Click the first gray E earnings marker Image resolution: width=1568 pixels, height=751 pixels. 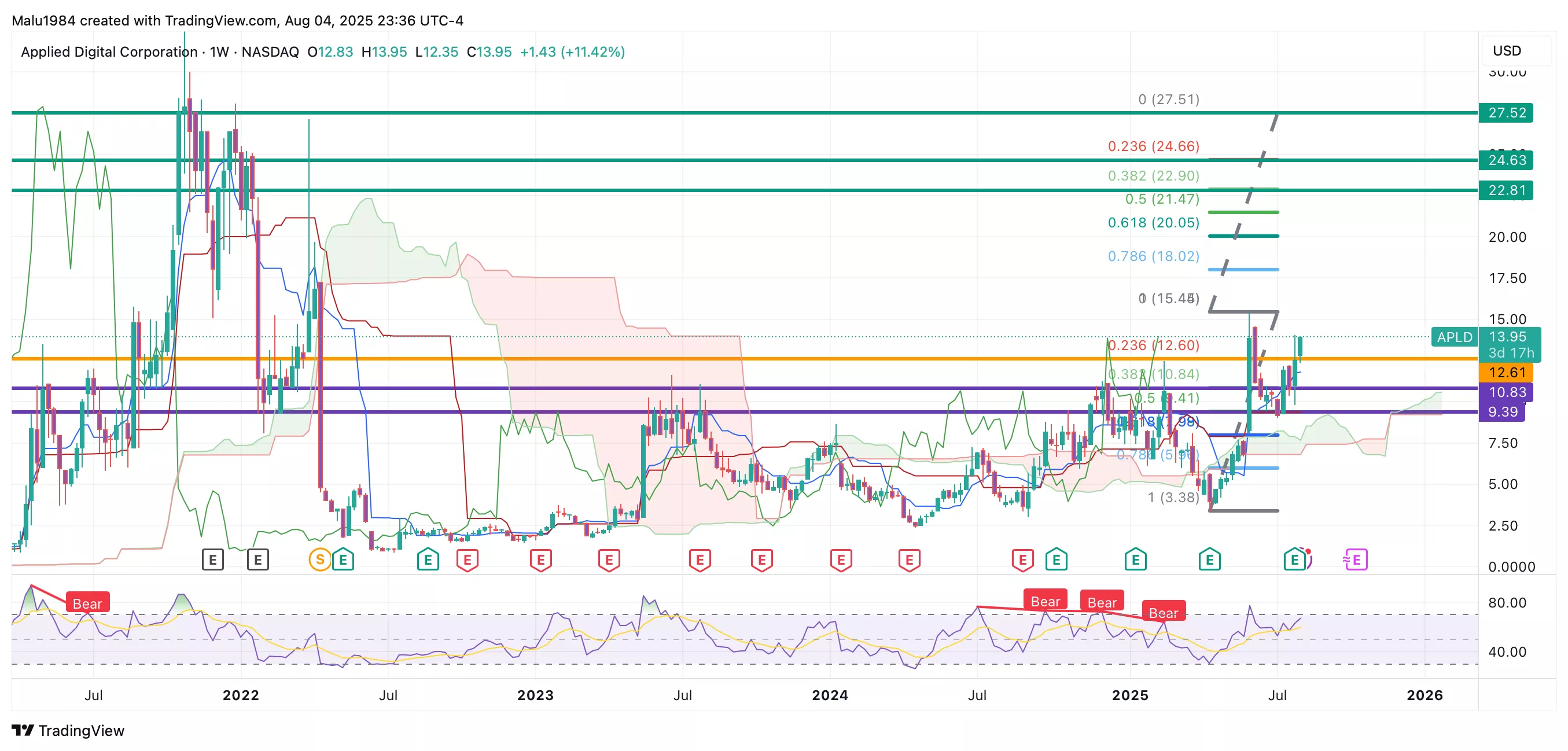tap(212, 559)
